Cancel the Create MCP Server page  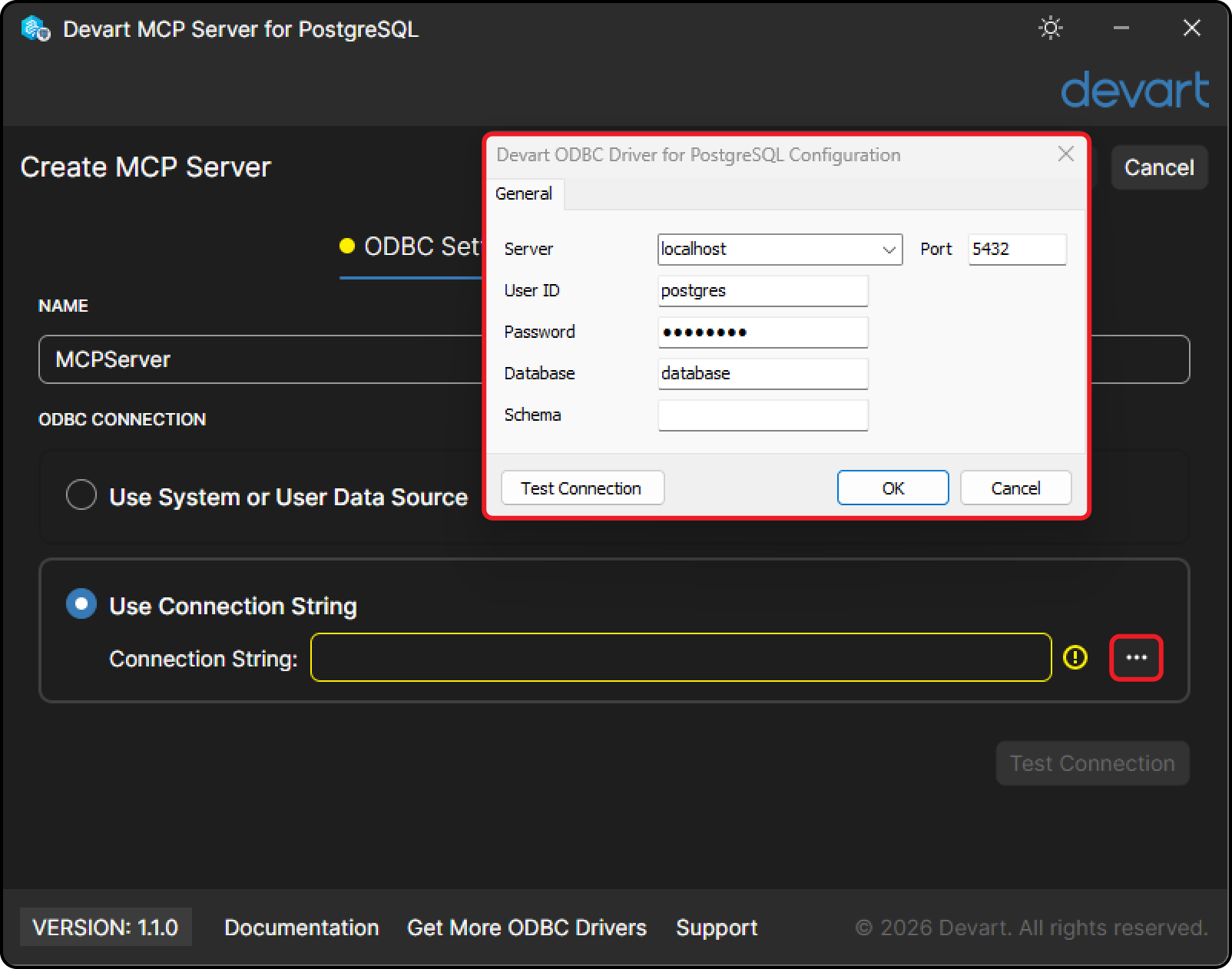(x=1159, y=167)
